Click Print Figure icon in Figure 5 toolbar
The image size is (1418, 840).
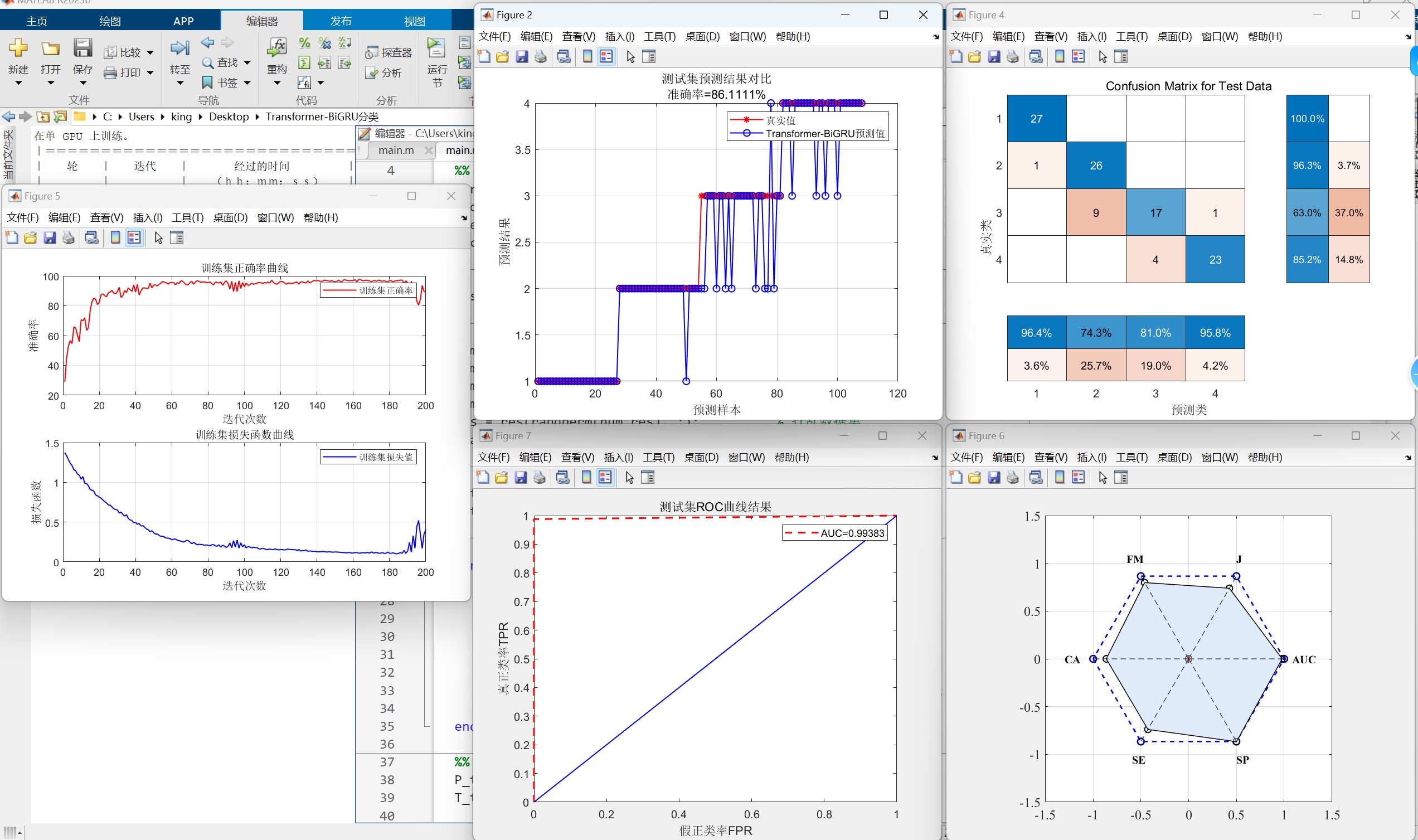[x=69, y=239]
